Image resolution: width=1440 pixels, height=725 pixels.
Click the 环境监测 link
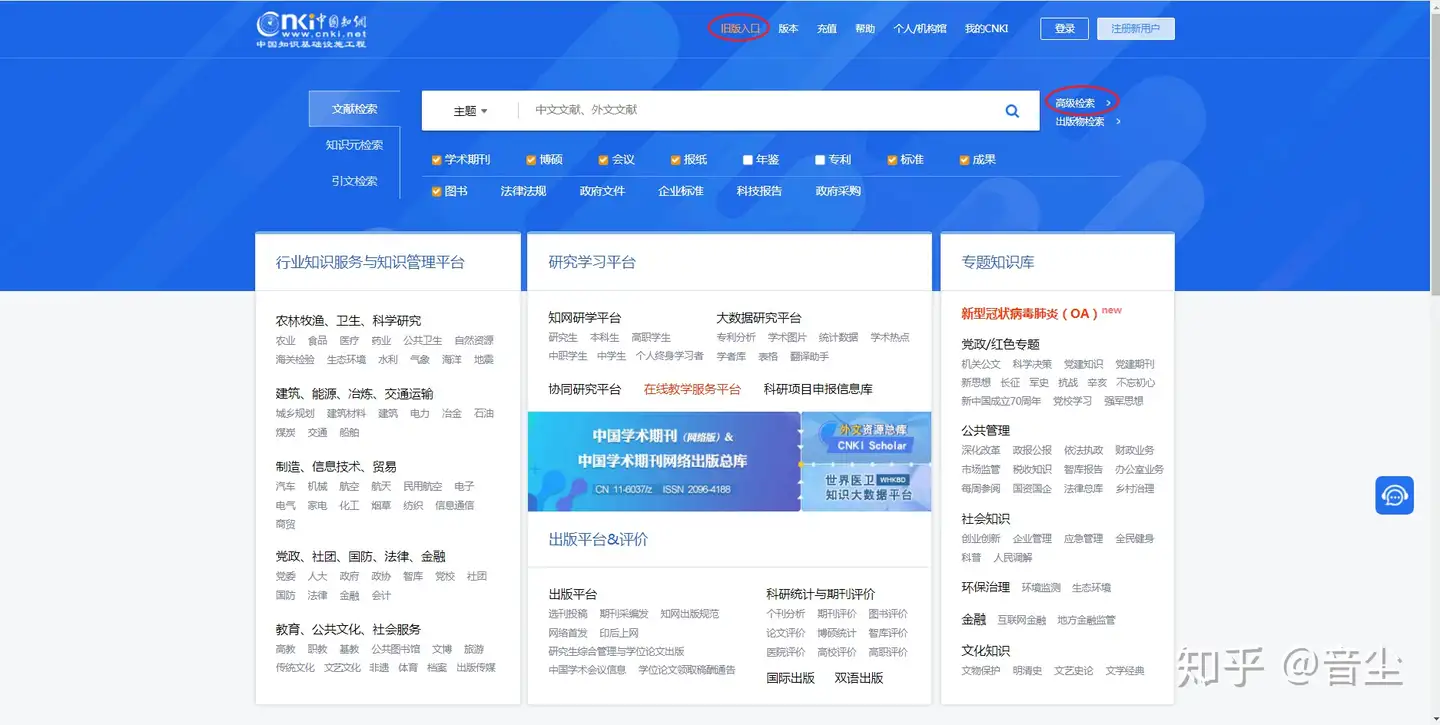[1041, 588]
